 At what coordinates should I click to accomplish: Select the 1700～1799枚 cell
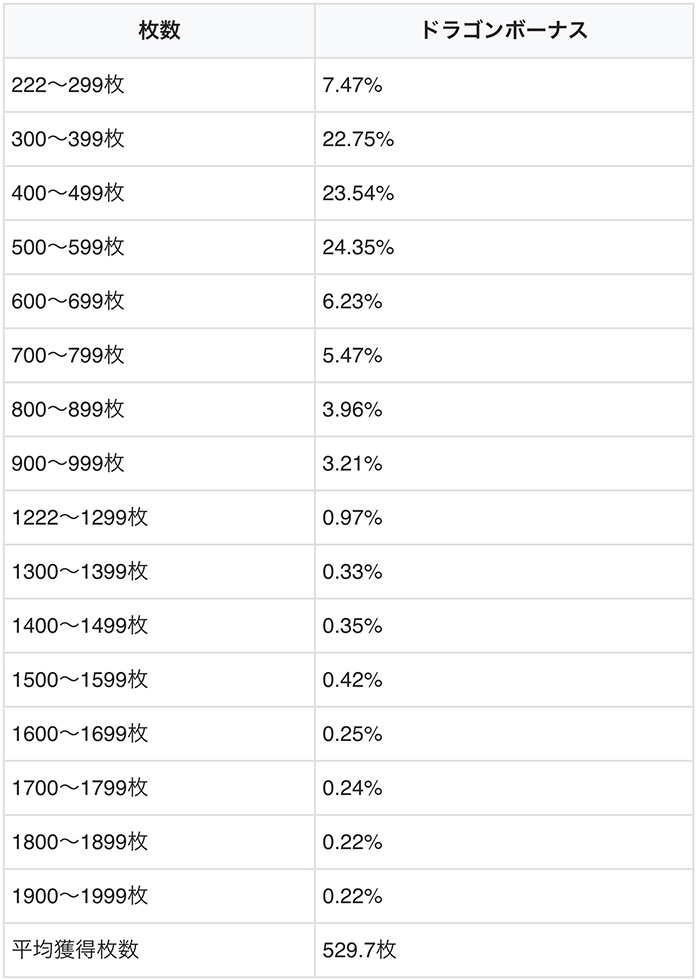coord(80,787)
